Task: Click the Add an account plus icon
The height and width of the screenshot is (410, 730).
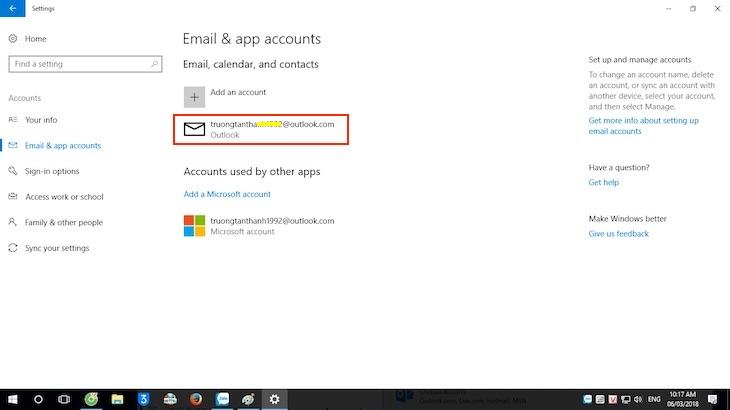Action: 194,97
